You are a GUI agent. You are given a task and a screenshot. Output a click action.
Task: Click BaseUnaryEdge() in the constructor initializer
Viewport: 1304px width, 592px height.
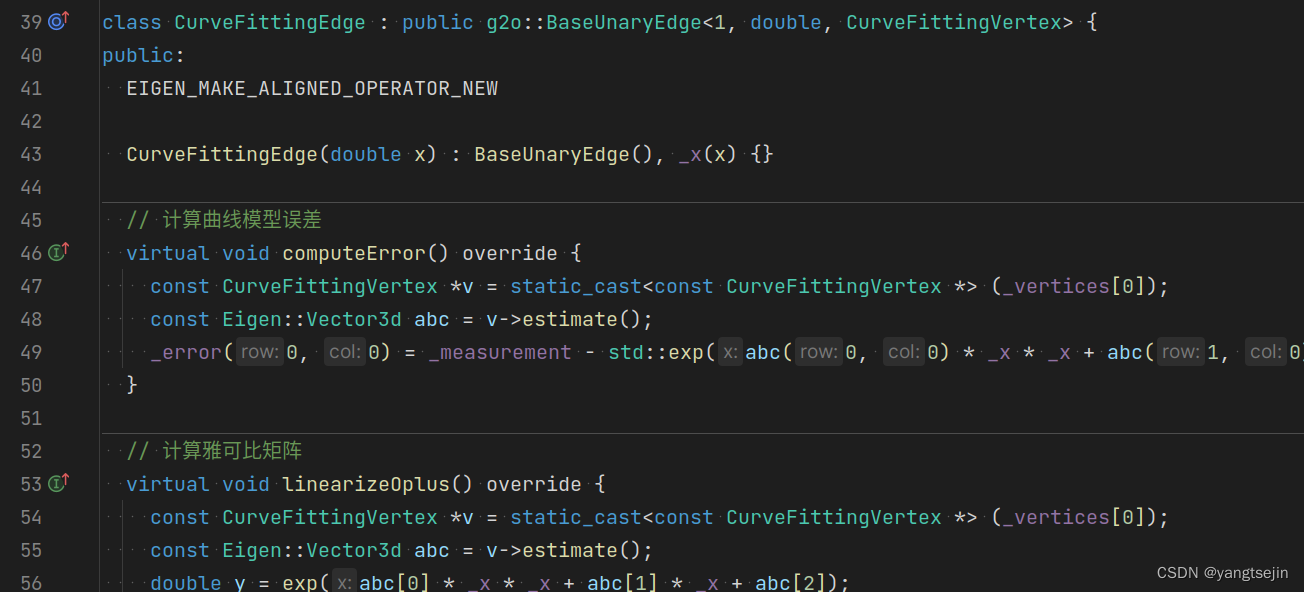click(x=564, y=154)
